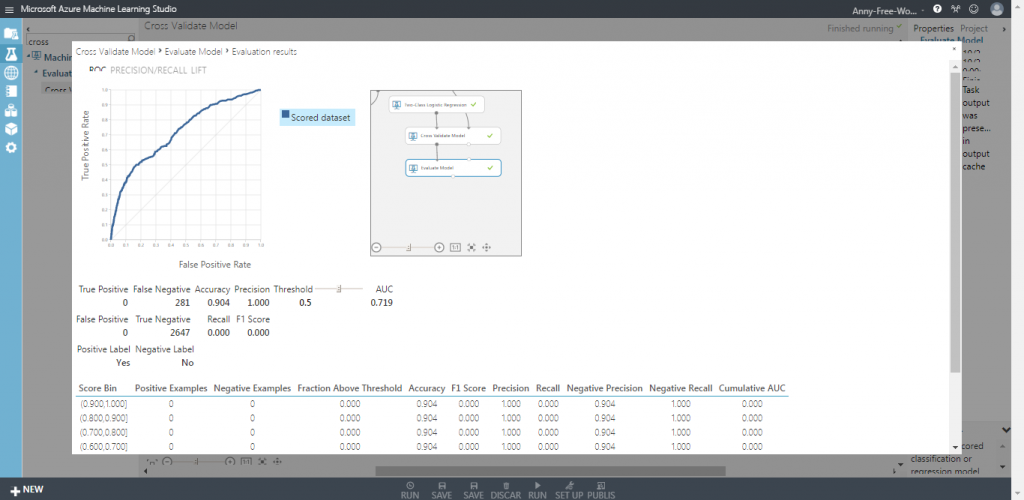Select the Properties tab
The width and height of the screenshot is (1024, 500).
tap(933, 29)
